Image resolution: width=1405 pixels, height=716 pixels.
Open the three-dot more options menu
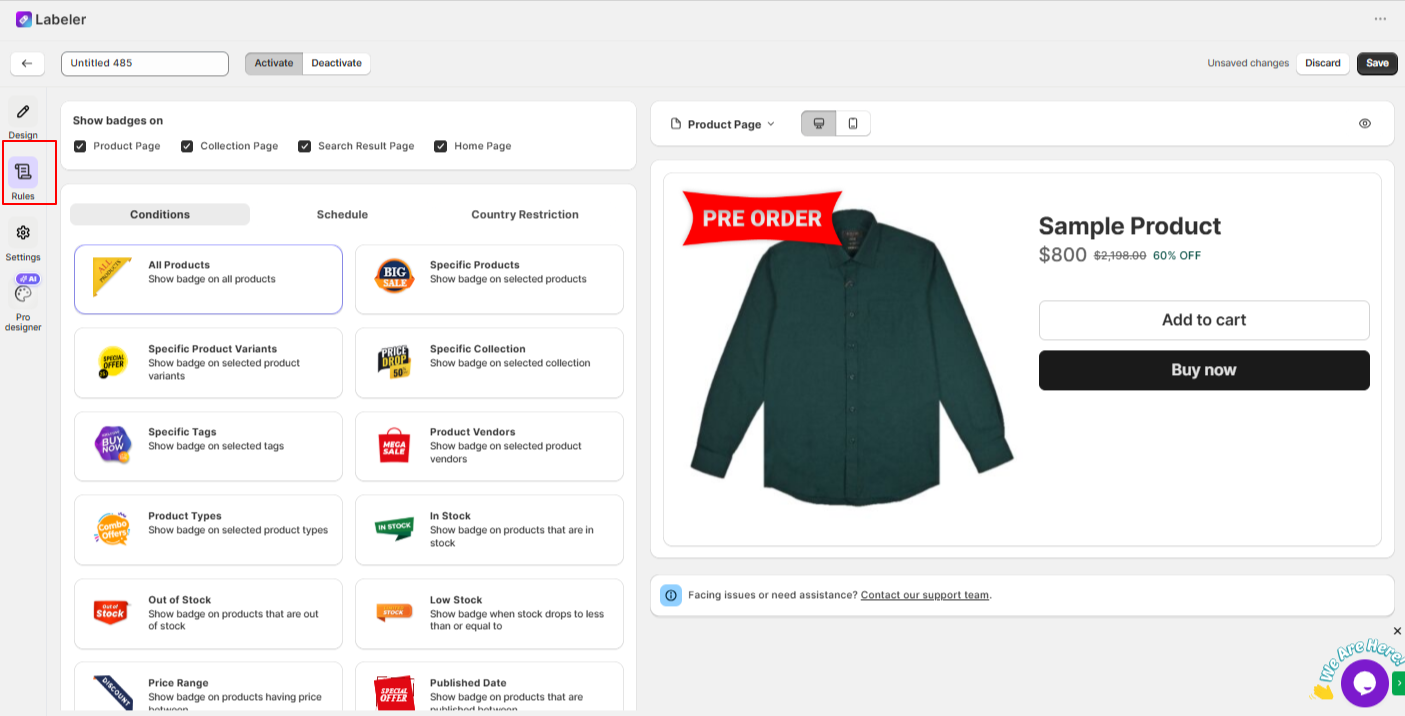pyautogui.click(x=1380, y=19)
